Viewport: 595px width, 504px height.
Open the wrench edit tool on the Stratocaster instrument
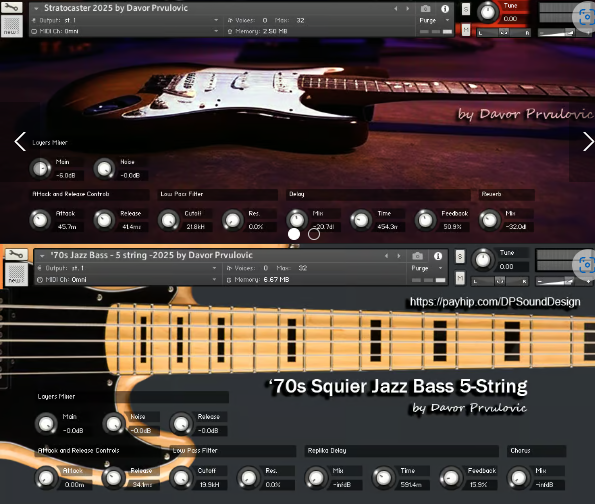[11, 7]
